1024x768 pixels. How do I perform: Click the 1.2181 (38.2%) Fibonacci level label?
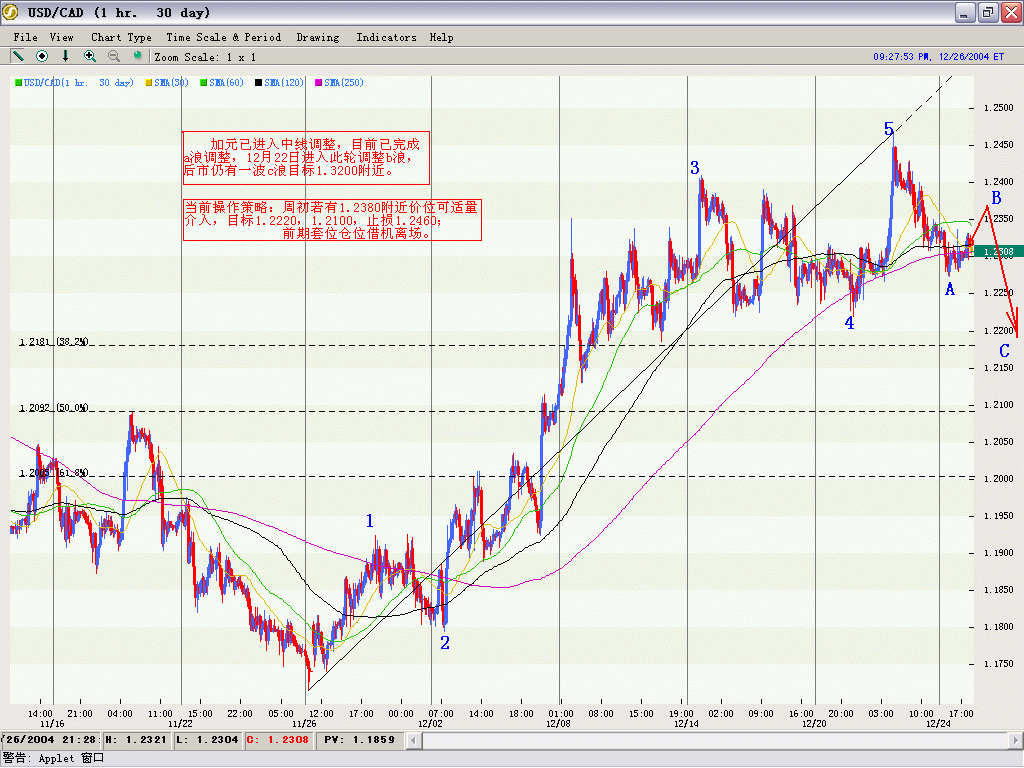[54, 342]
